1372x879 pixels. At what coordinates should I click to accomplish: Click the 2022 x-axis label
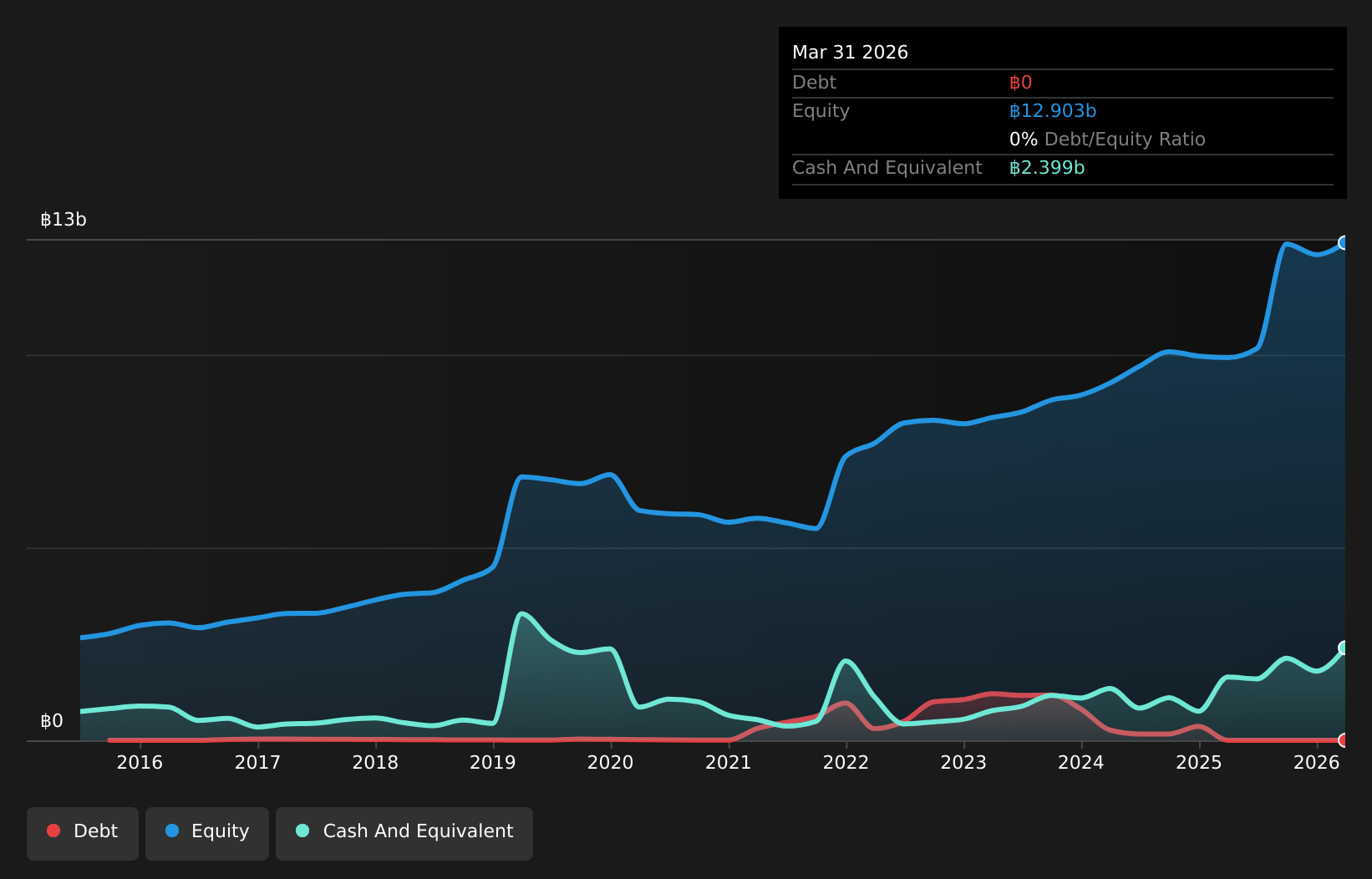click(x=846, y=762)
